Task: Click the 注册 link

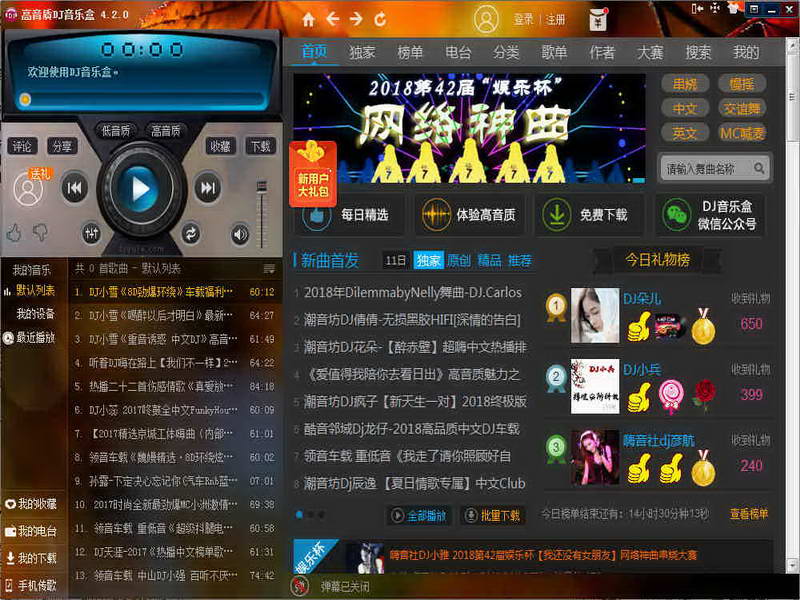Action: [x=556, y=19]
